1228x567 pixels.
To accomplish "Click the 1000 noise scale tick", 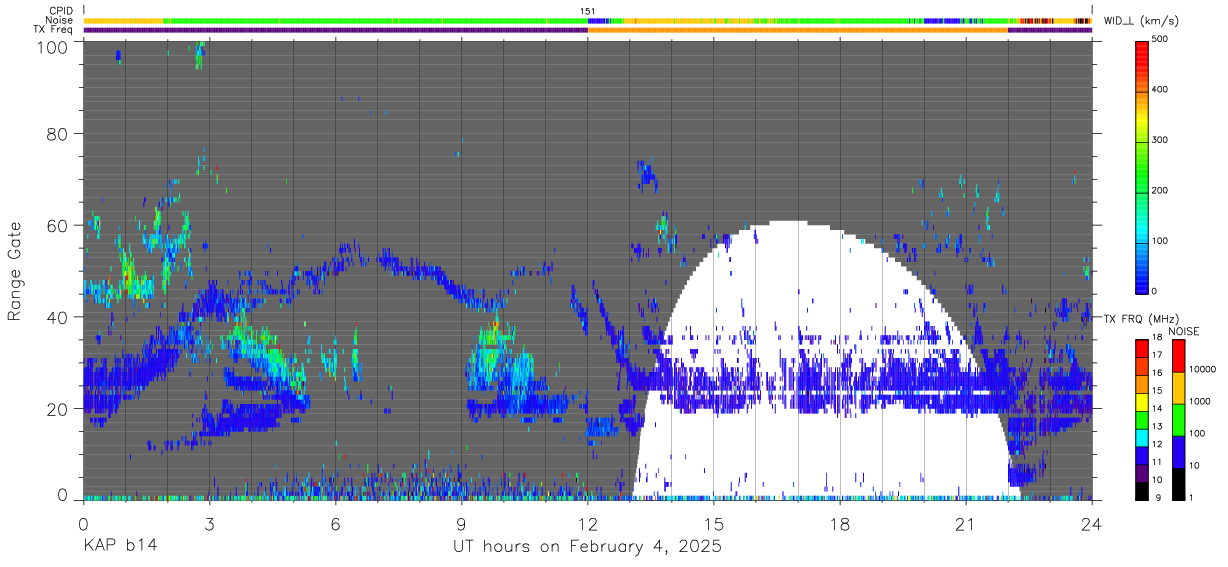I will 1200,401.
